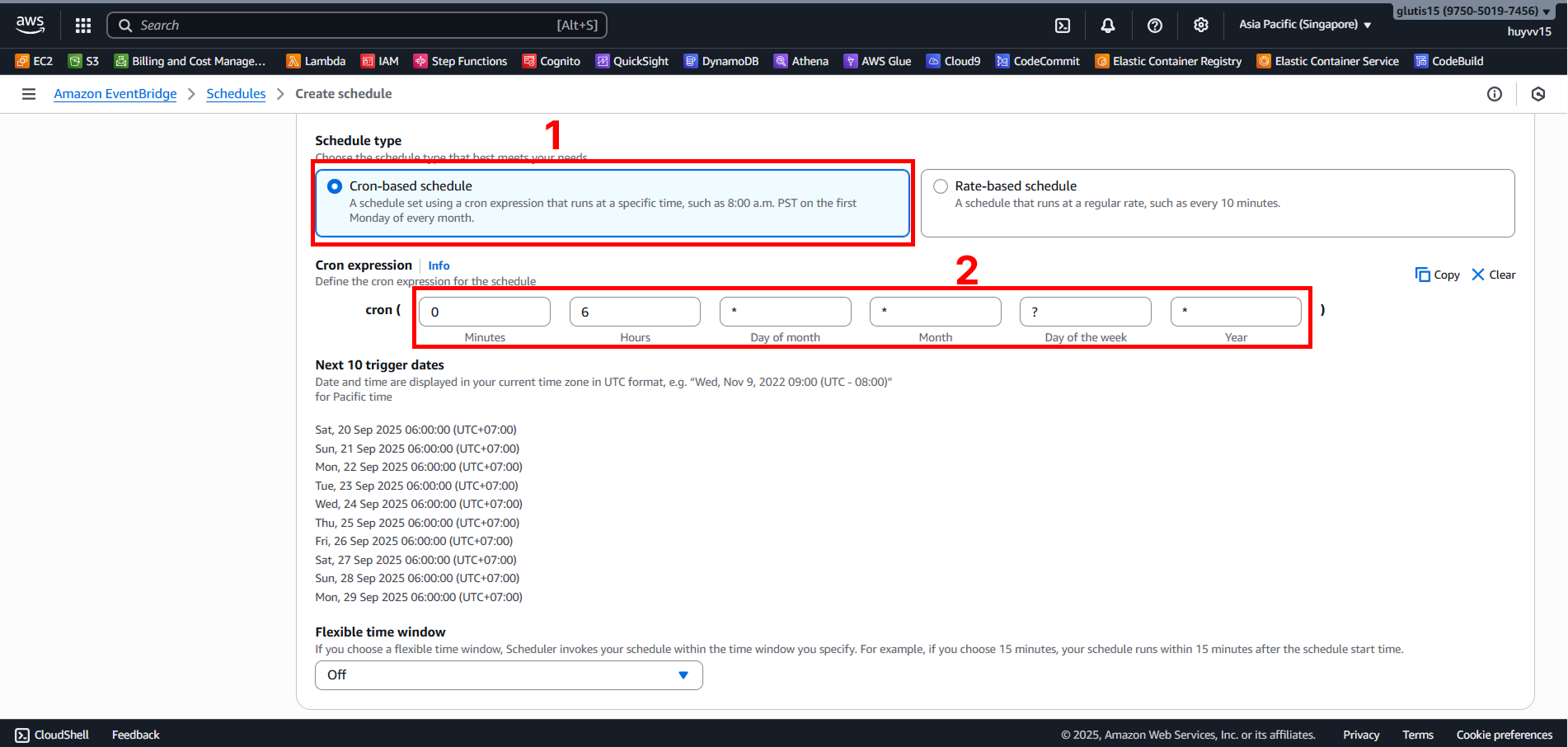The width and height of the screenshot is (1568, 747).
Task: Expand the Flexible time window dropdown
Action: (509, 675)
